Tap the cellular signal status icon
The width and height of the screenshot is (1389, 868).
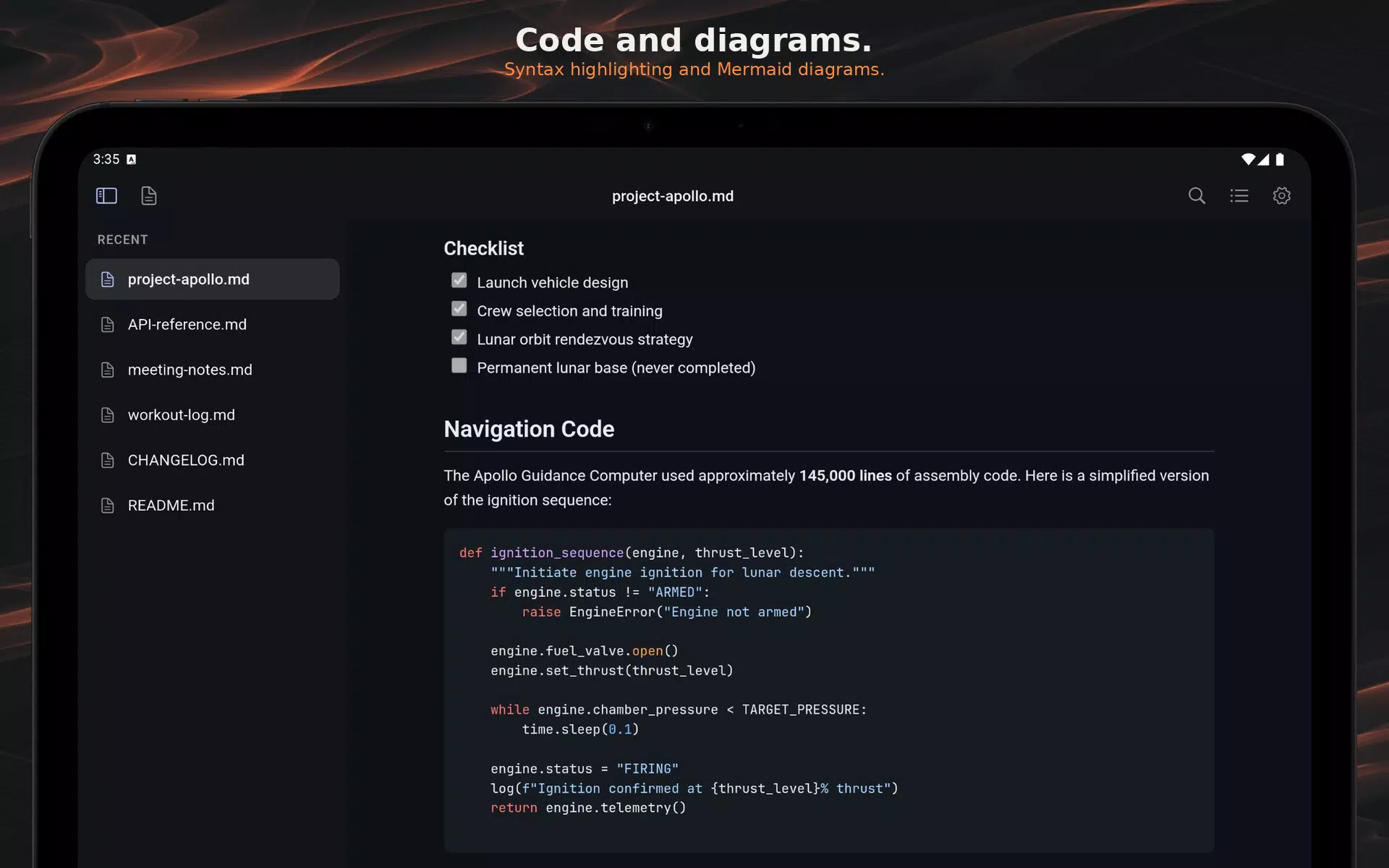[1263, 159]
